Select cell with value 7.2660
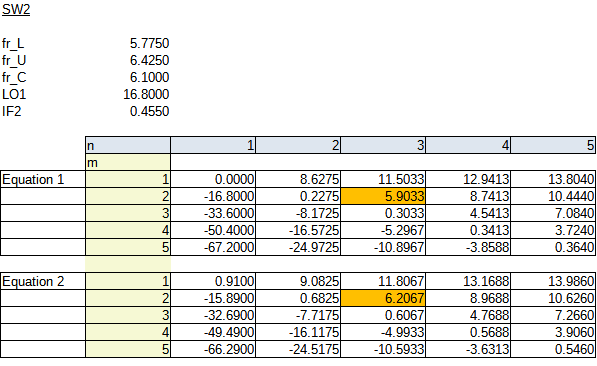The height and width of the screenshot is (366, 597). tap(553, 315)
